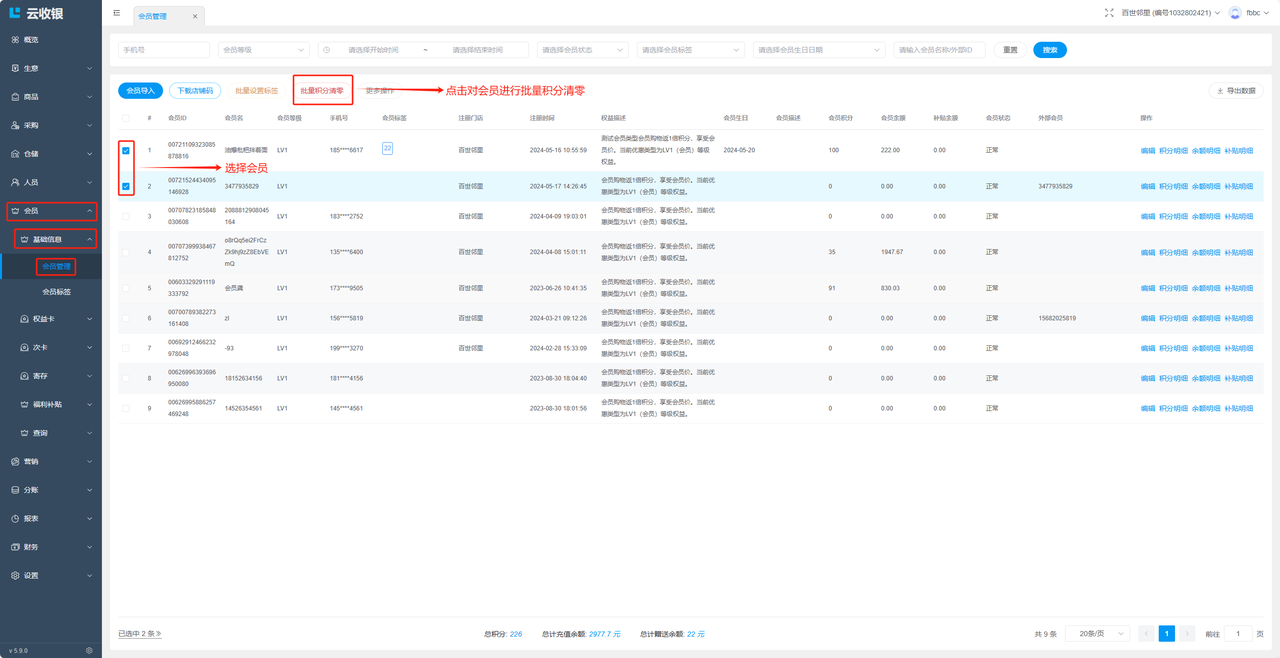Click the 手机号 input field
The width and height of the screenshot is (1280, 658).
click(164, 50)
